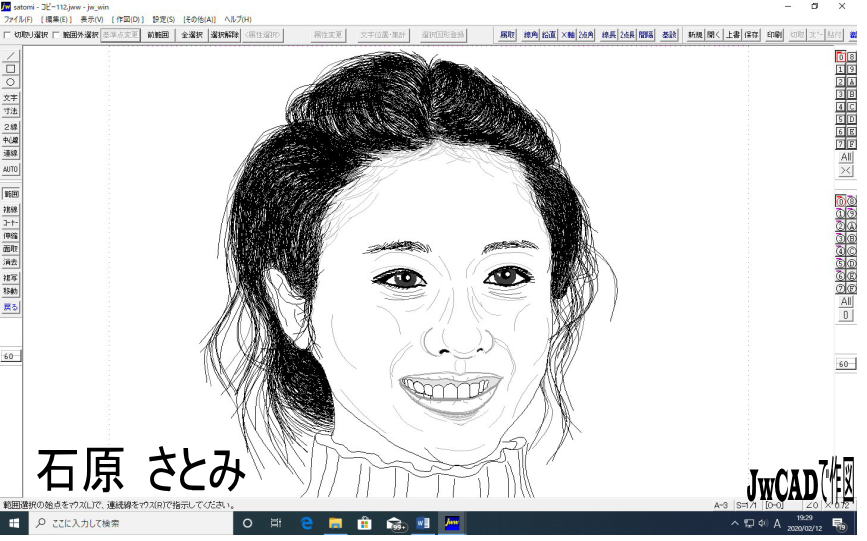Open the ヘルプ(H) menu
This screenshot has width=867, height=541.
(x=238, y=19)
